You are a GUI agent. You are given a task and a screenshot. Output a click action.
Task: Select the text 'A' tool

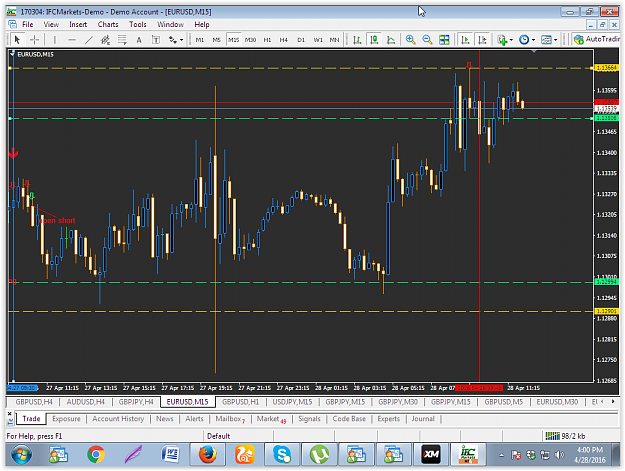coord(139,40)
